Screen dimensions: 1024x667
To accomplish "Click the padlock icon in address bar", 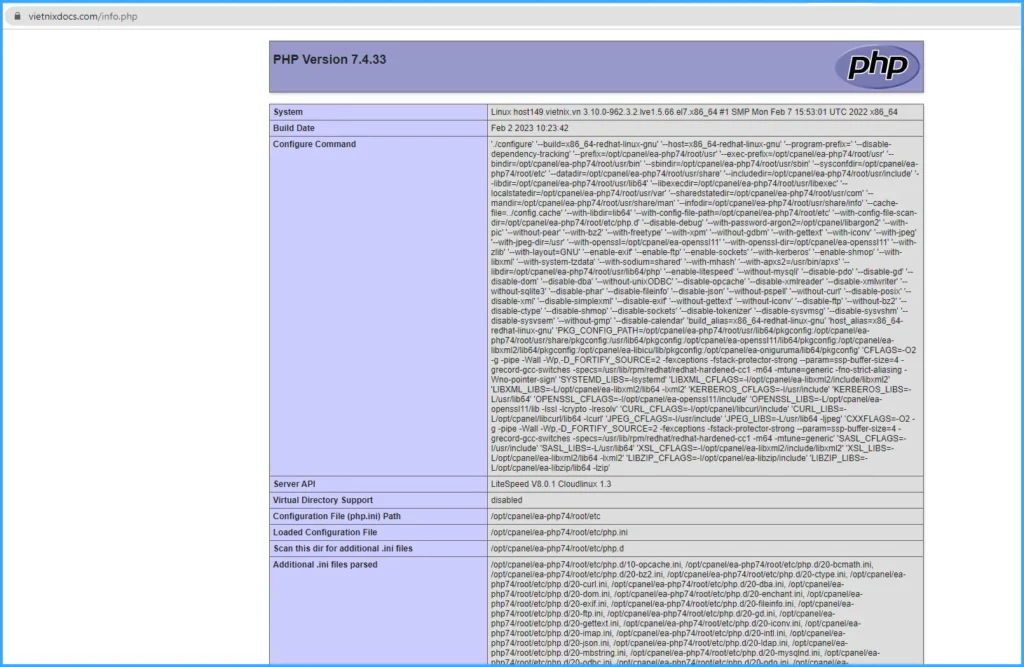I will 18,16.
